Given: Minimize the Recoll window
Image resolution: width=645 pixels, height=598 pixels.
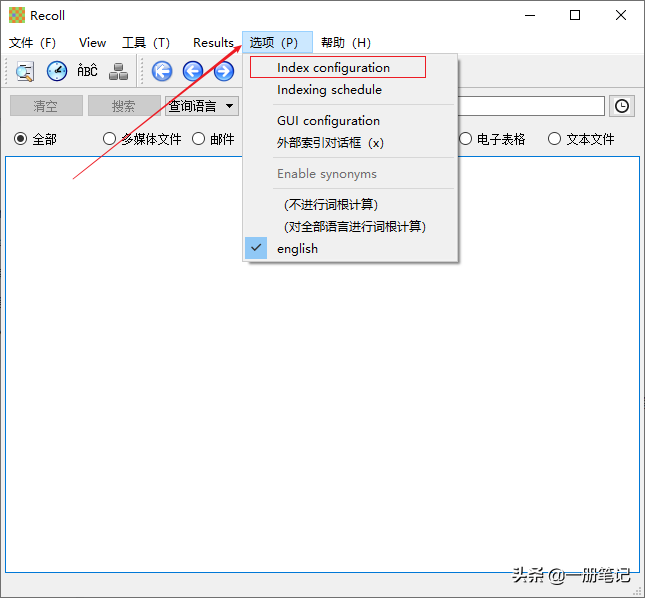Looking at the screenshot, I should pyautogui.click(x=530, y=16).
